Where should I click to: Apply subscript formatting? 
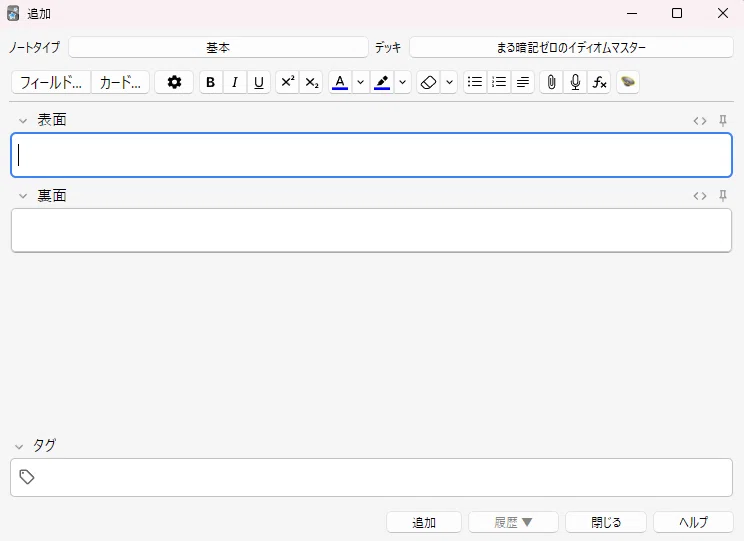311,83
